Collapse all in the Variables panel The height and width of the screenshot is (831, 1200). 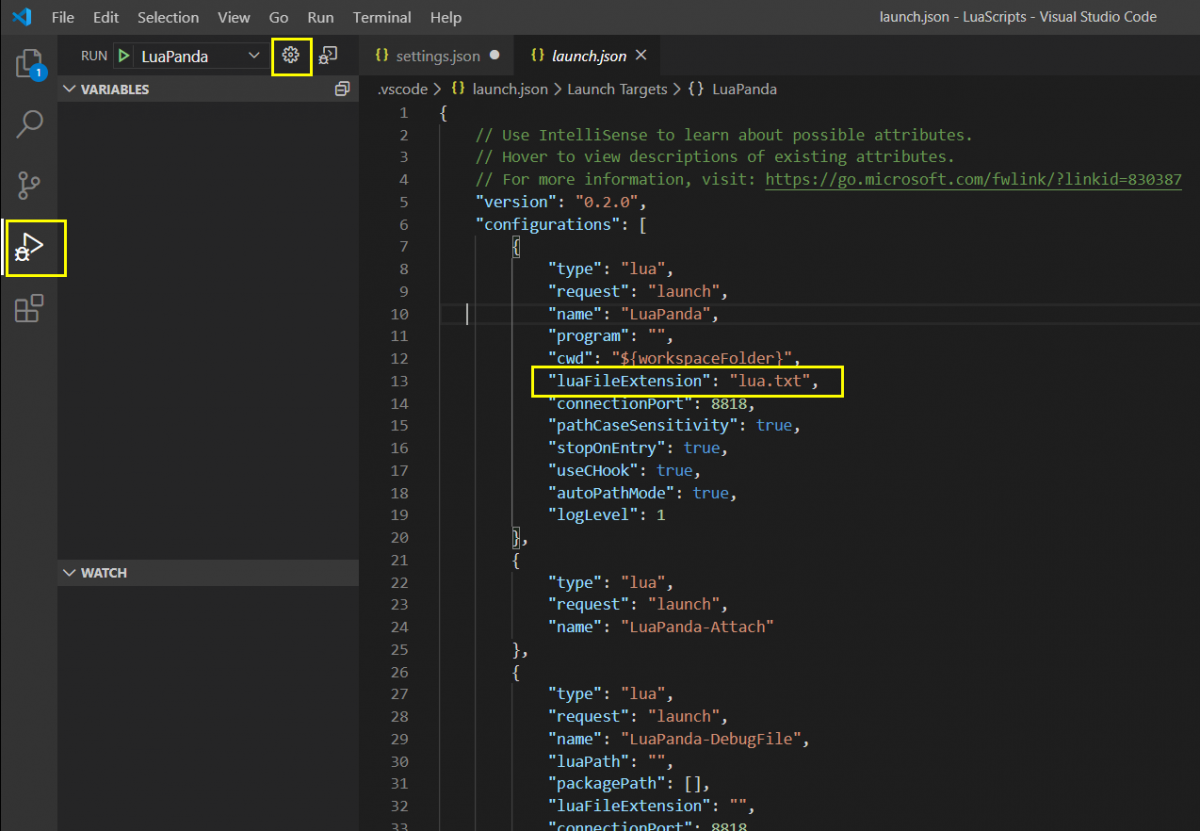342,89
